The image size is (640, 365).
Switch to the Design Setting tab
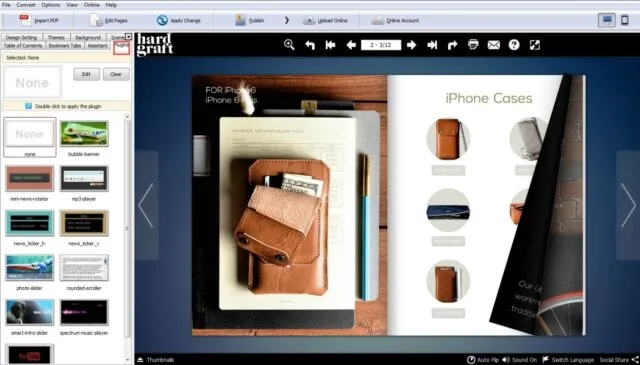(x=21, y=37)
